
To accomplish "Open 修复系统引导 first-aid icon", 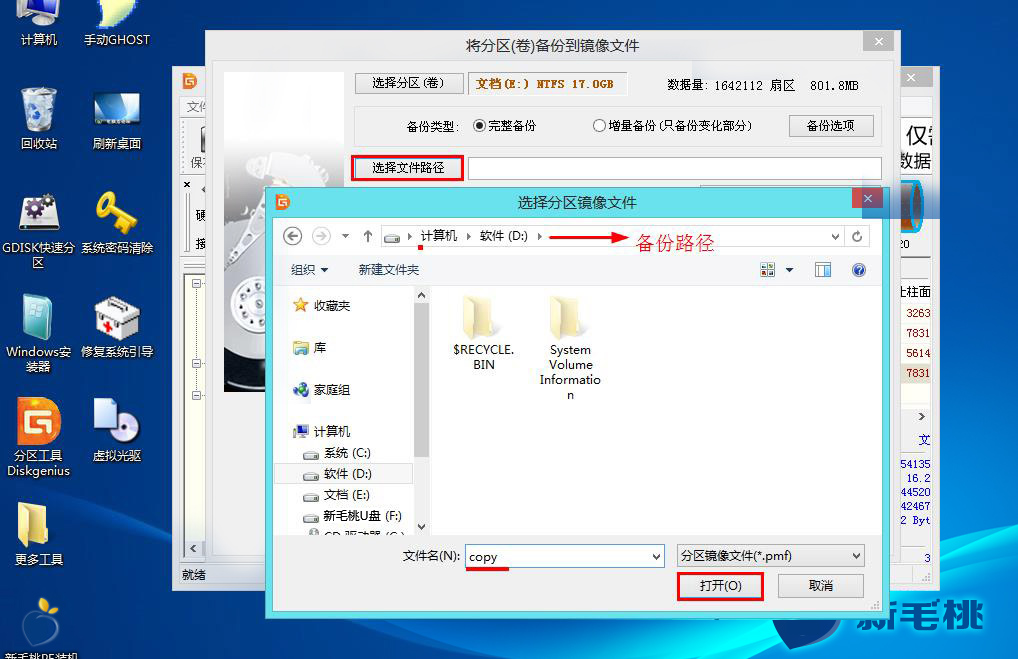I will pyautogui.click(x=117, y=327).
